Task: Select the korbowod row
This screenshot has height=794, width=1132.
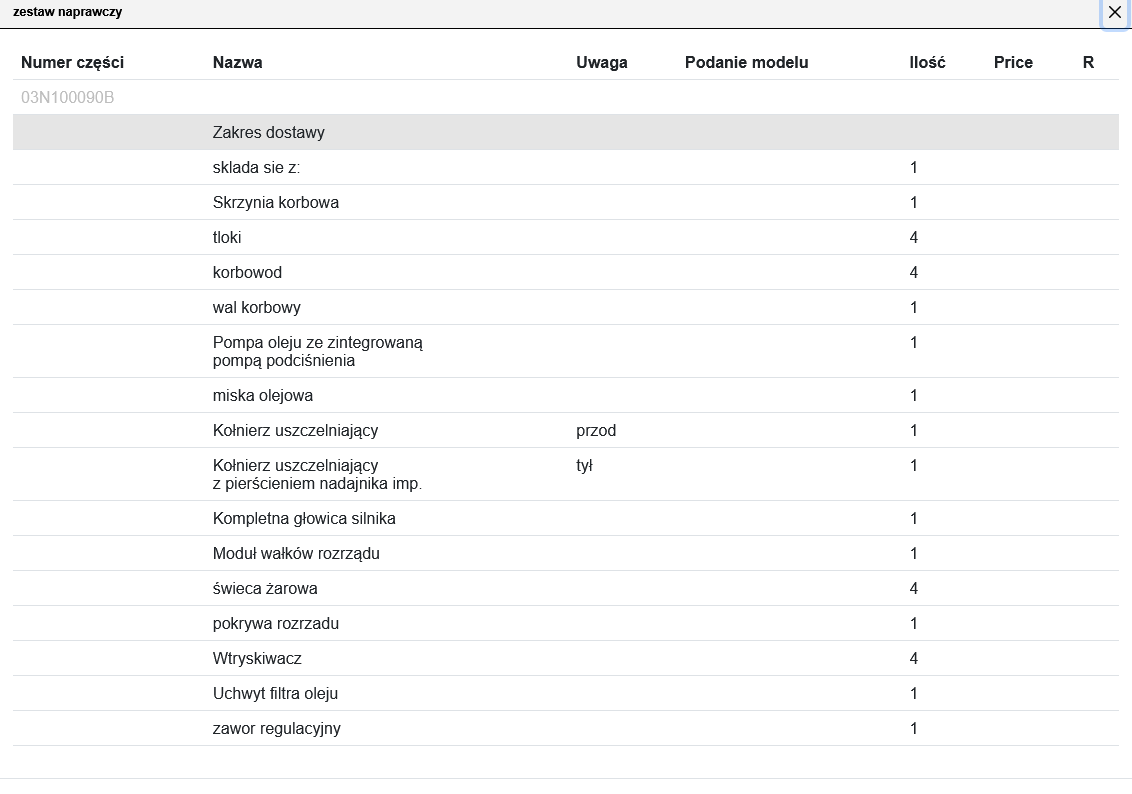Action: coord(247,272)
